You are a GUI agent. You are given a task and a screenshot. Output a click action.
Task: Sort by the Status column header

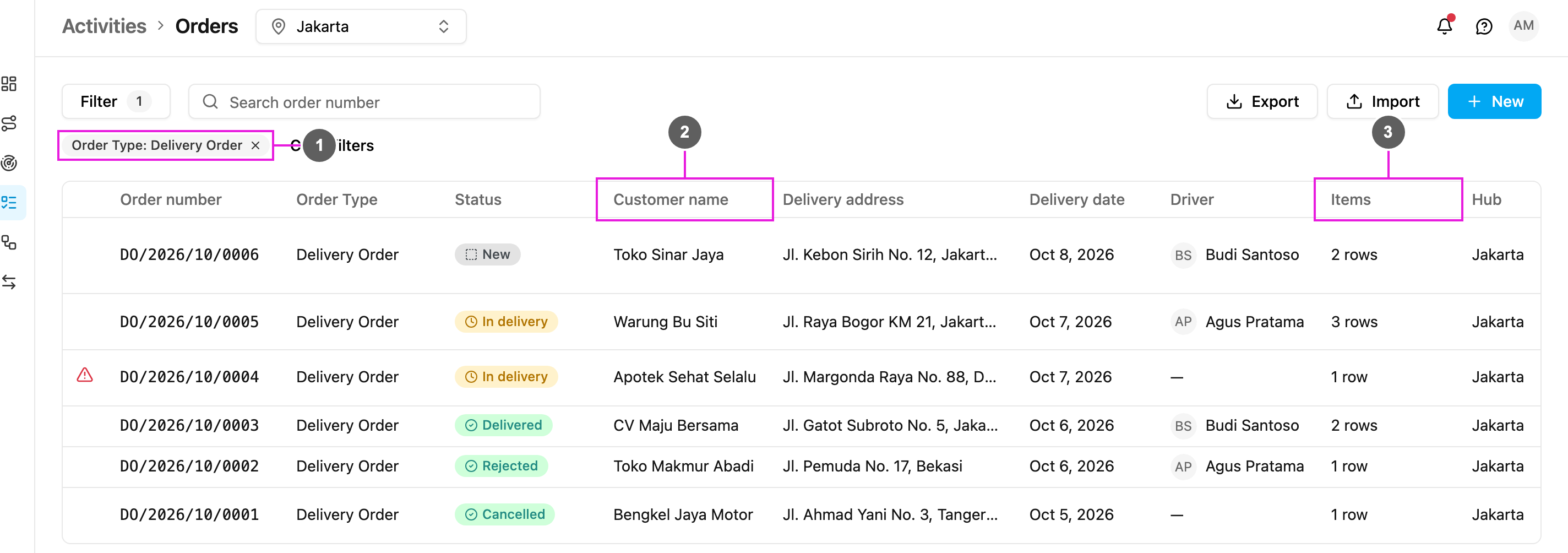(x=478, y=200)
